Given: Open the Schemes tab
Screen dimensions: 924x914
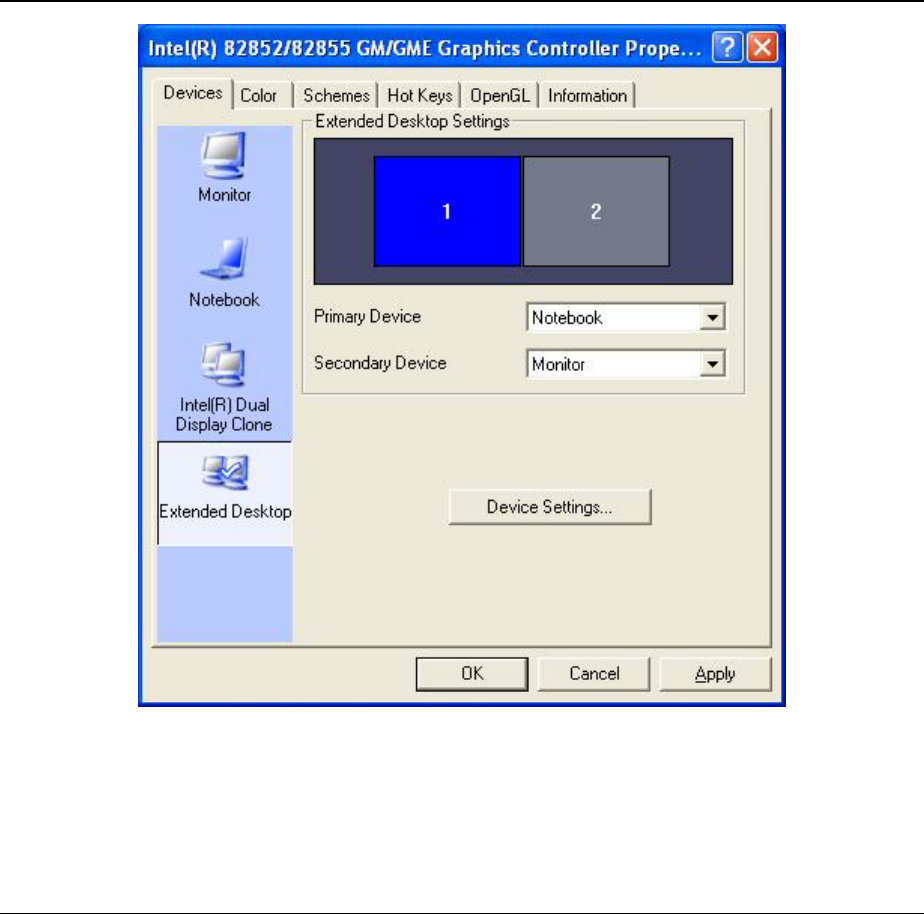Looking at the screenshot, I should [x=336, y=95].
